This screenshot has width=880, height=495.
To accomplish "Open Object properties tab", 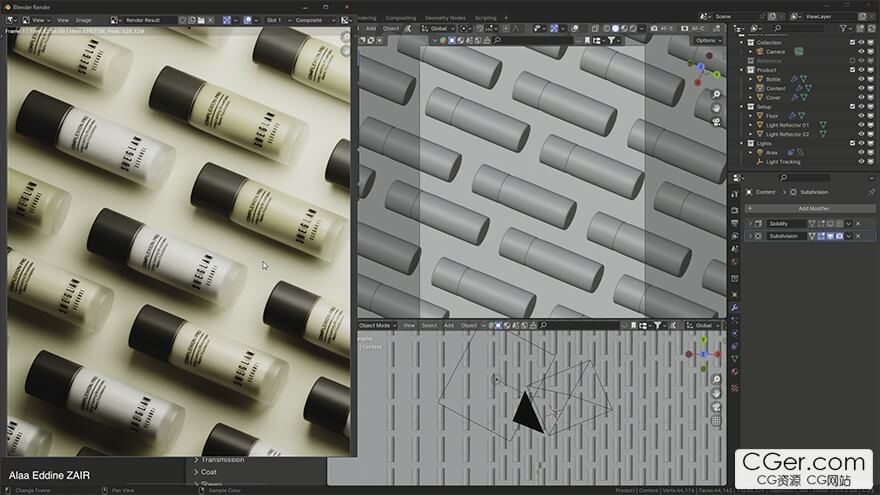I will pyautogui.click(x=735, y=294).
